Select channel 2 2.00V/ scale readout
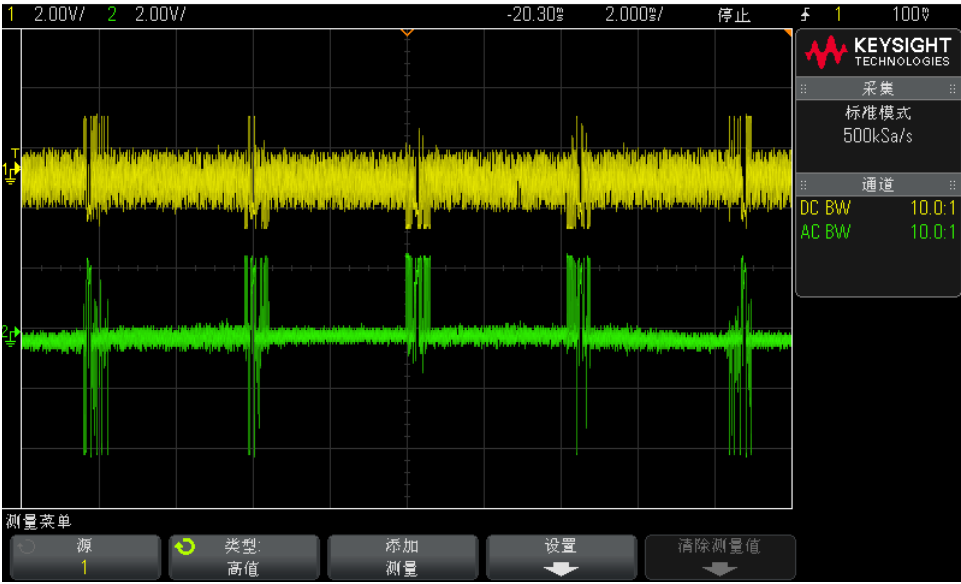Viewport: 961px width, 584px height. (160, 14)
